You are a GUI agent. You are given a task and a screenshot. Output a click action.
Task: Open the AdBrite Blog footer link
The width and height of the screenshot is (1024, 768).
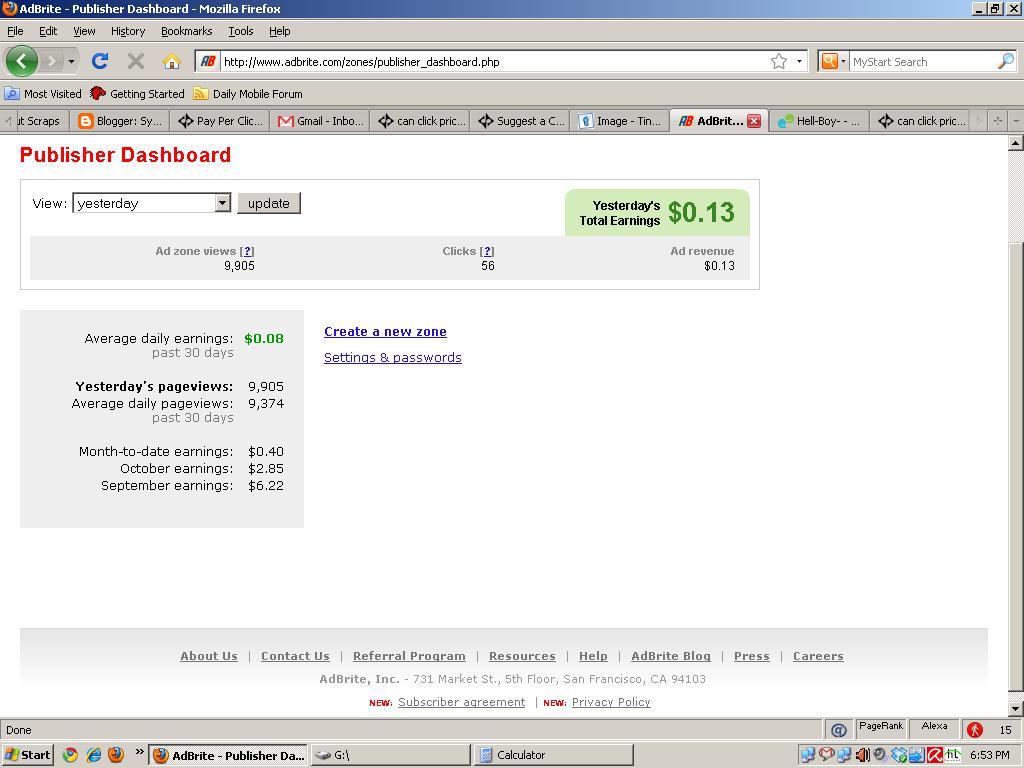tap(671, 656)
